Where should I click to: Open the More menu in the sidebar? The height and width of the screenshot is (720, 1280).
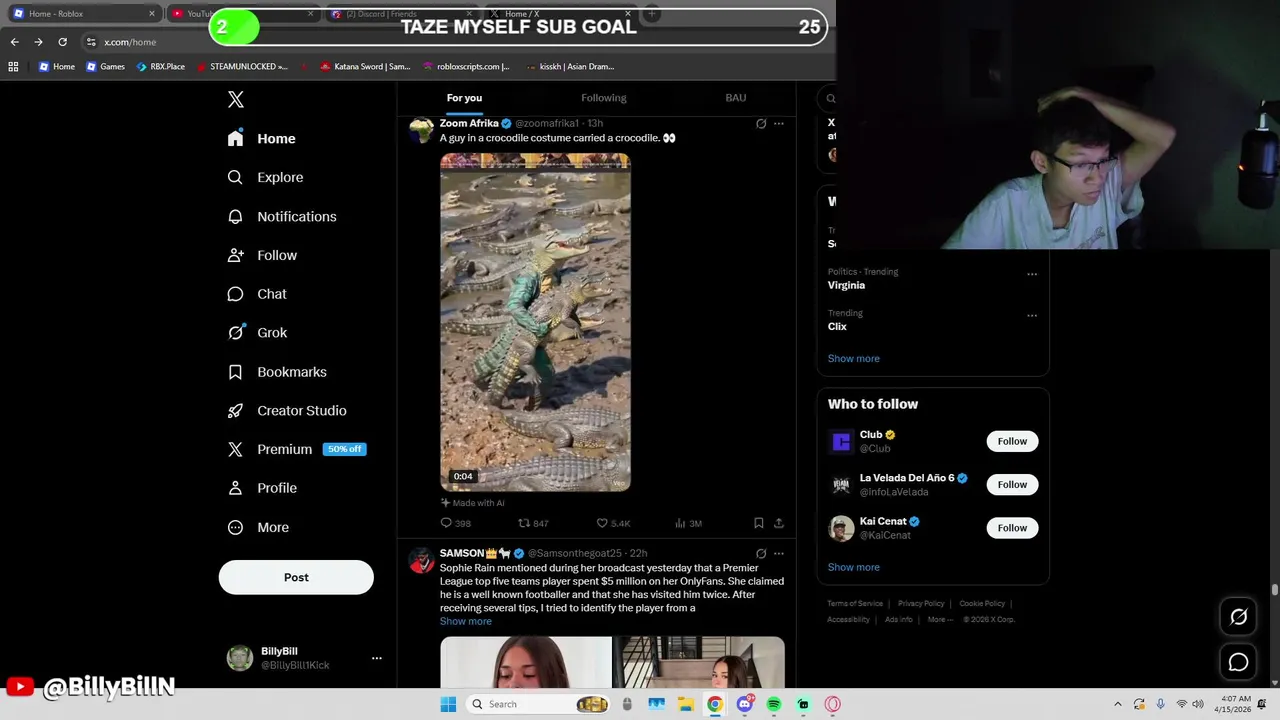(258, 527)
